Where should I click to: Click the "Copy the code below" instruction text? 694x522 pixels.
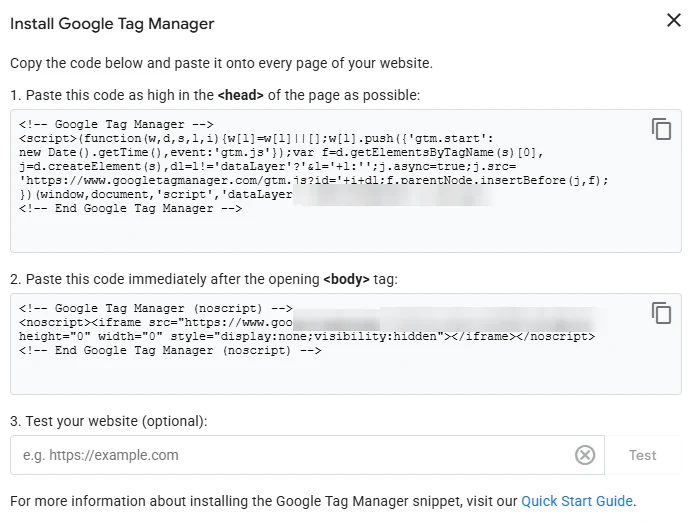pos(221,63)
